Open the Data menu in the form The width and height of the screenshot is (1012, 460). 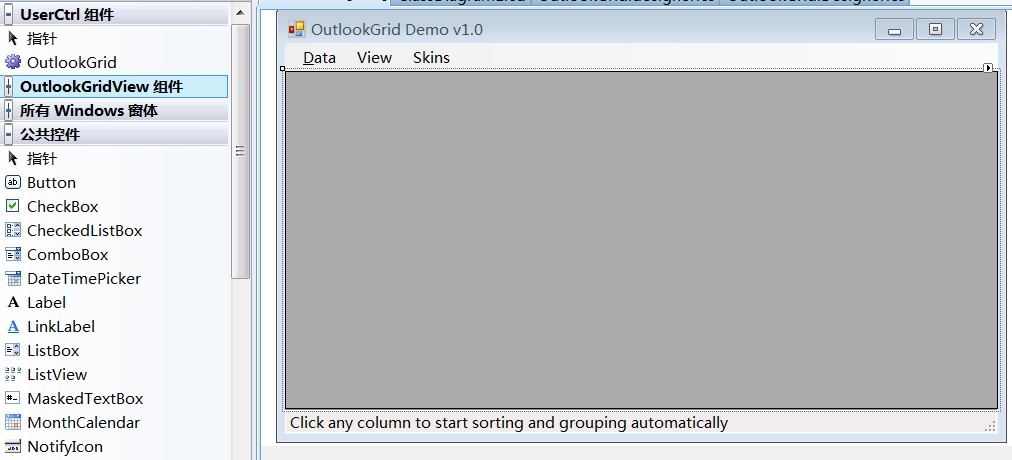pos(319,57)
